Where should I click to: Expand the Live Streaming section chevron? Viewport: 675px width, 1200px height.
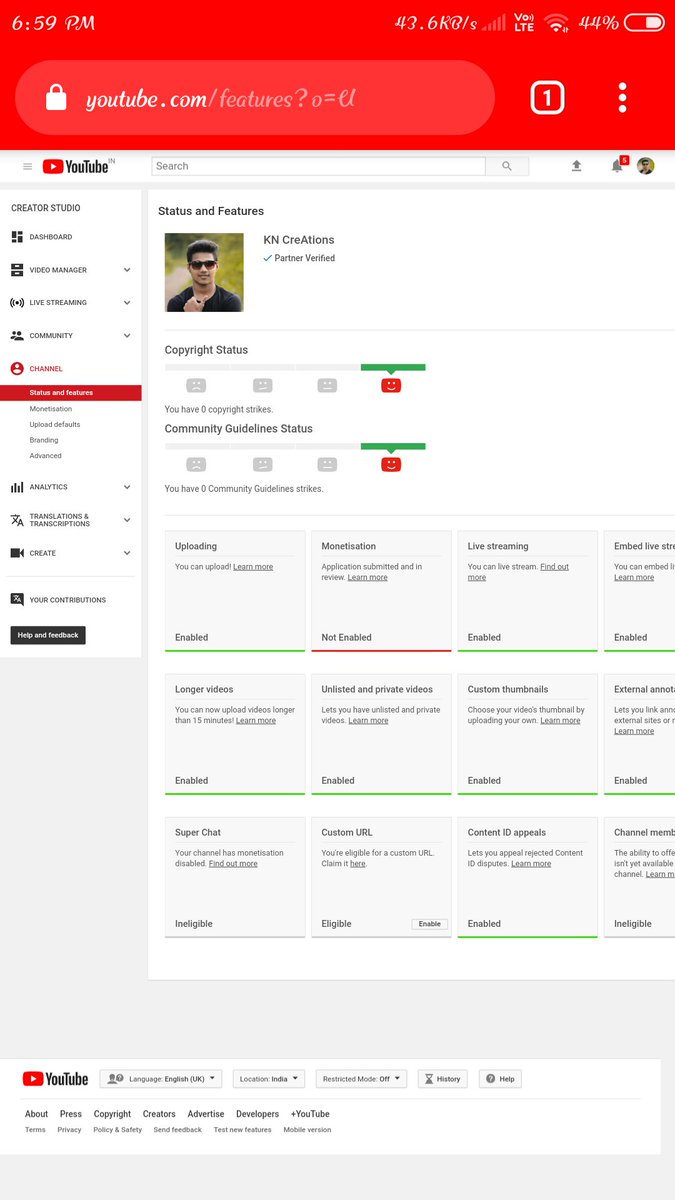(x=127, y=303)
